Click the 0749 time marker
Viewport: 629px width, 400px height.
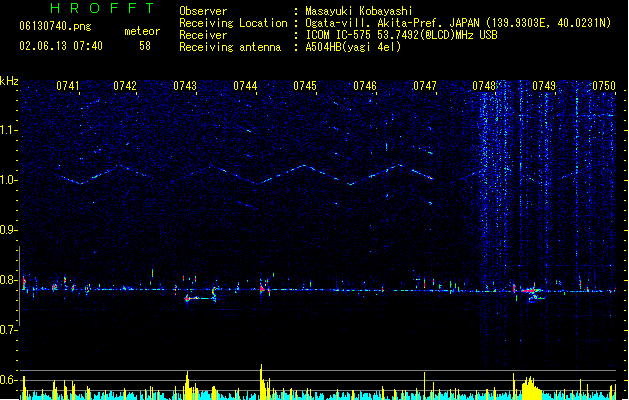544,86
